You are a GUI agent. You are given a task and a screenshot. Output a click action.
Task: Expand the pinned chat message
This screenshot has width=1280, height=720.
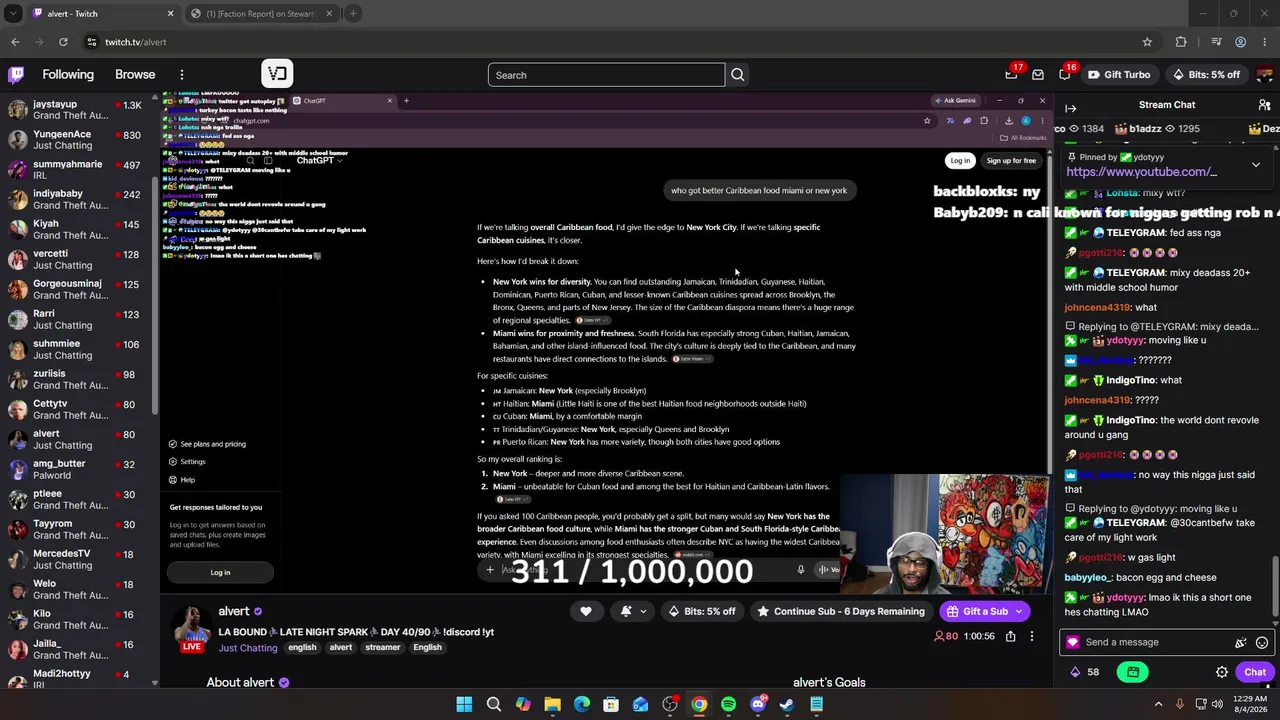(x=1256, y=165)
